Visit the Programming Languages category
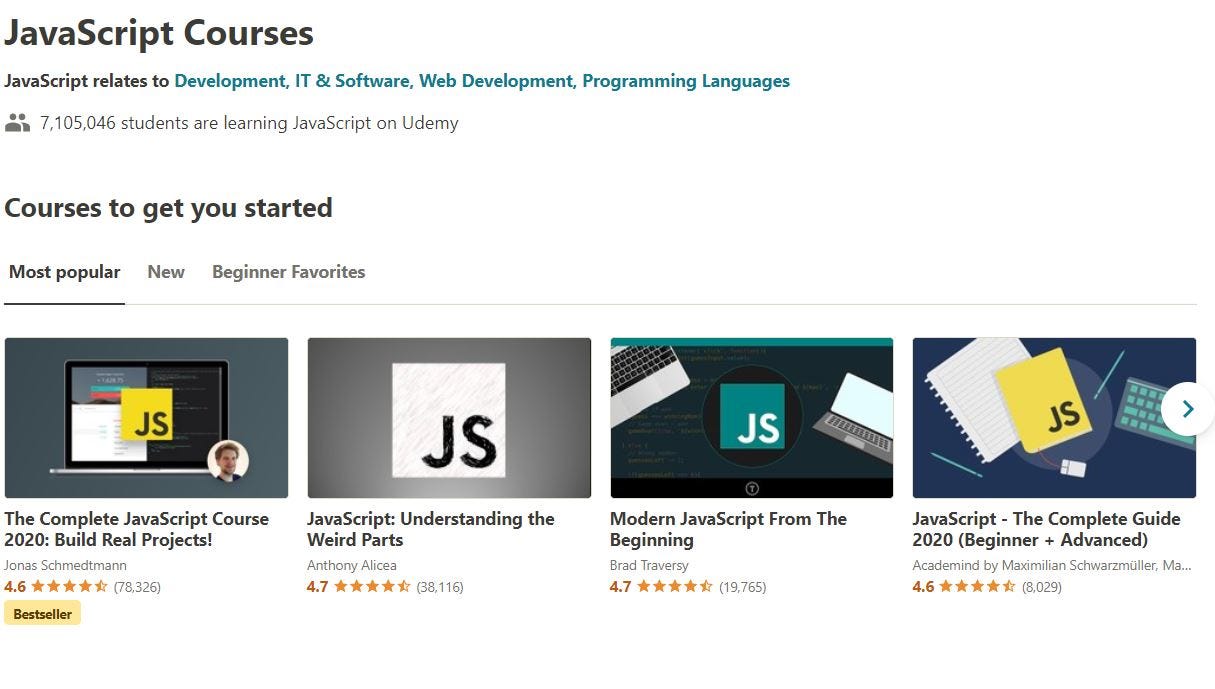Viewport: 1215px width, 689px height. [x=686, y=81]
